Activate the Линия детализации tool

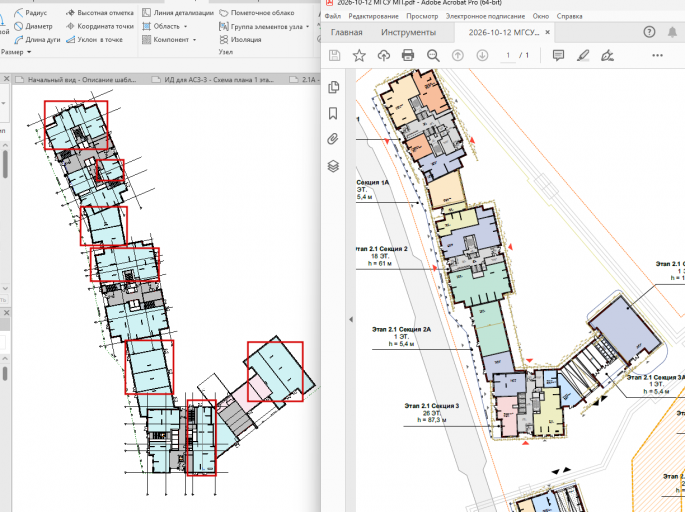point(178,13)
